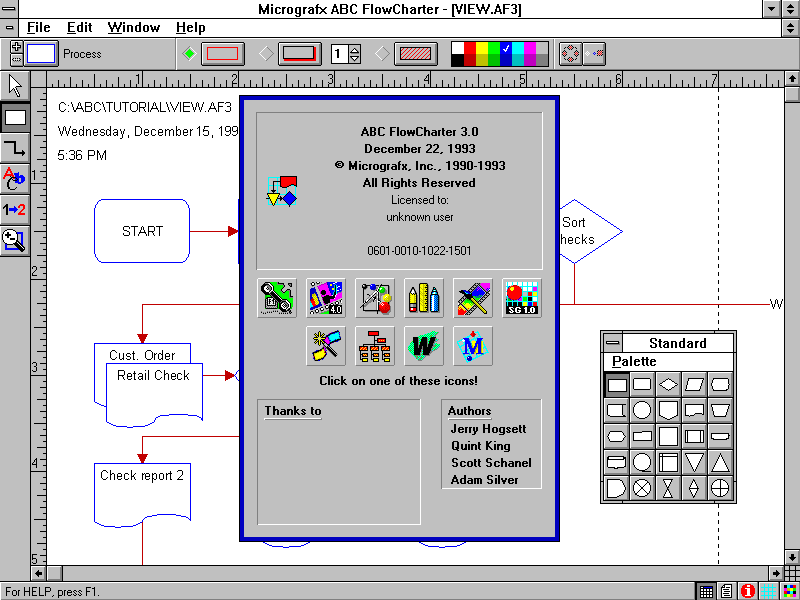Click the horizontal scrollbar right arrow
Viewport: 800px width, 600px height.
pos(777,573)
